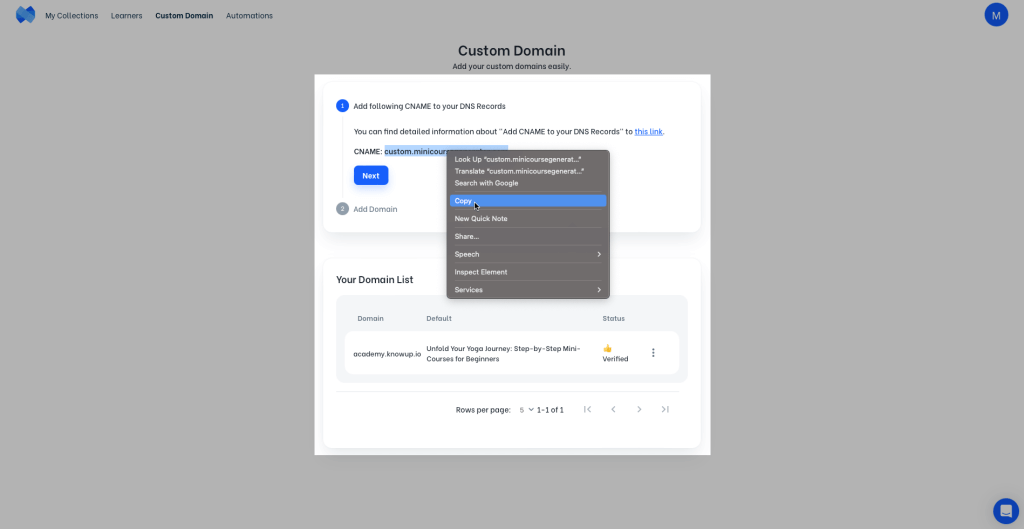Click the app logo icon
The image size is (1024, 529).
25,15
